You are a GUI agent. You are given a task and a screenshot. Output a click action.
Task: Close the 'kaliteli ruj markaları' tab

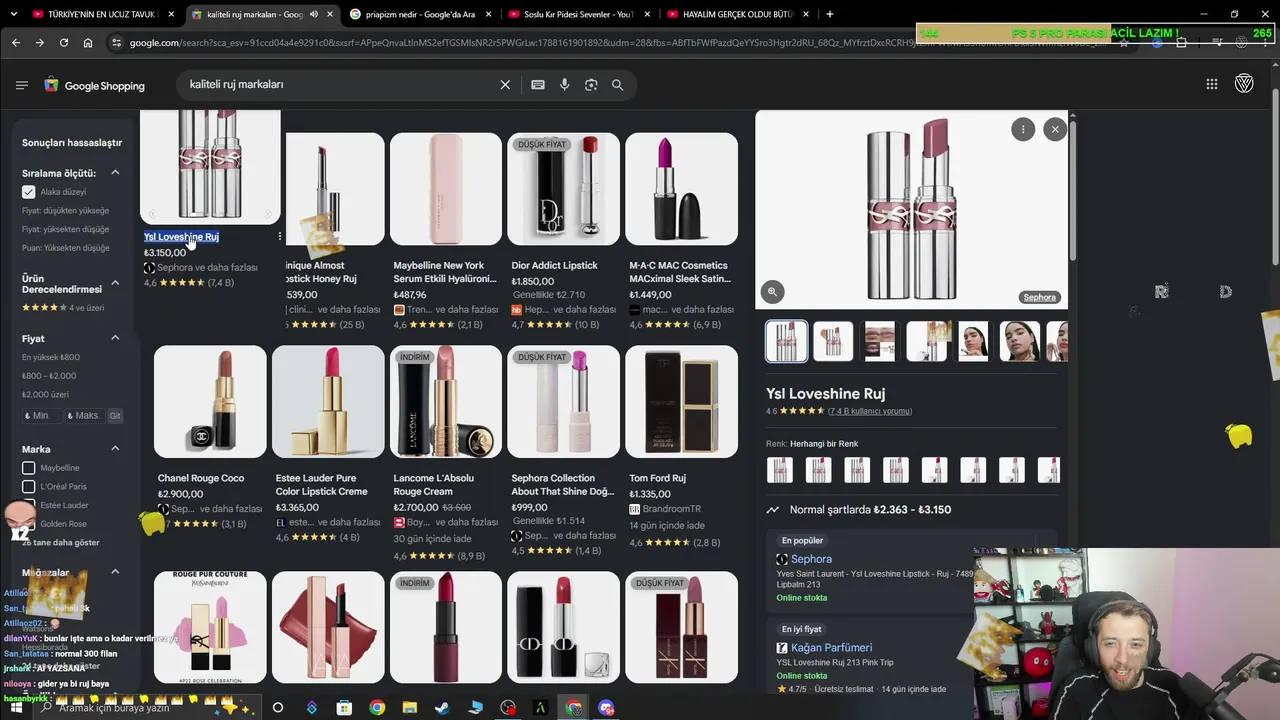coord(330,14)
